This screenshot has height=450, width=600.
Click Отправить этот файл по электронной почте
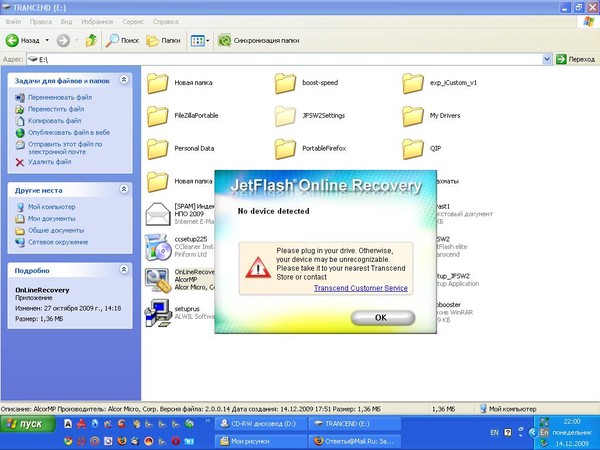click(x=65, y=148)
